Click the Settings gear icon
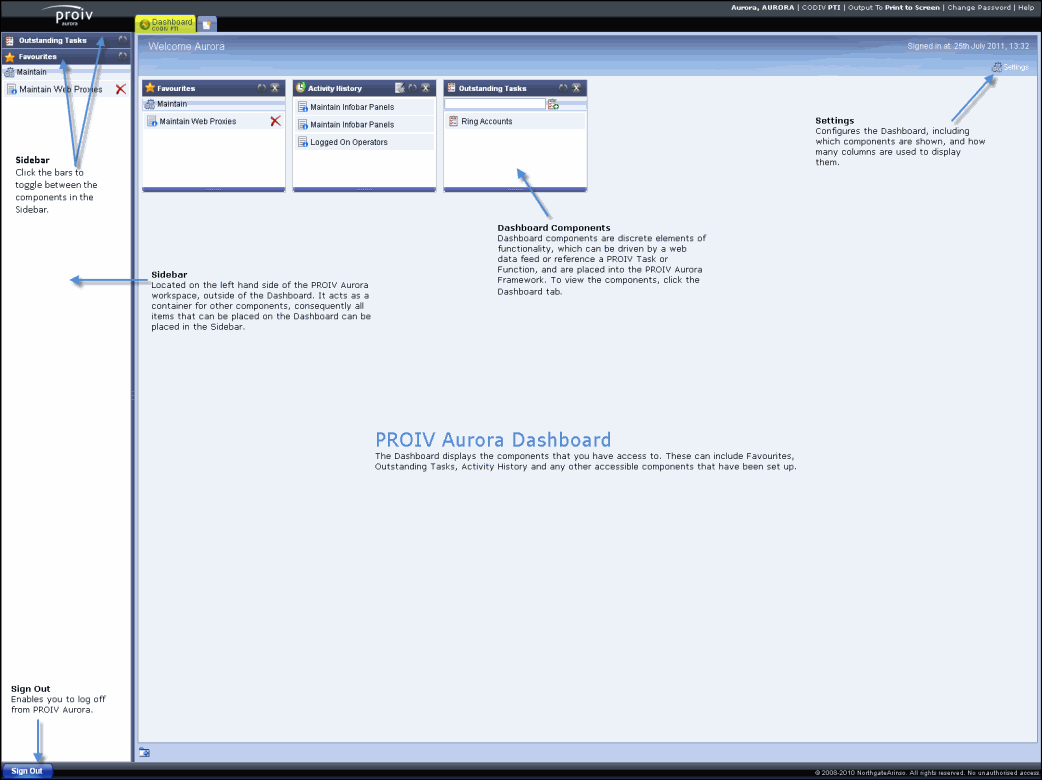 [997, 67]
